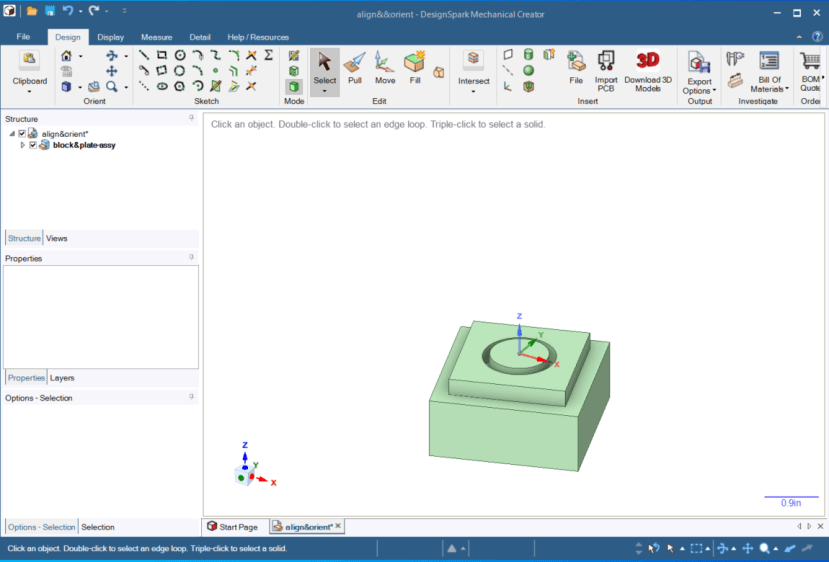Switch to the Display ribbon tab
Image resolution: width=829 pixels, height=562 pixels.
pyautogui.click(x=110, y=37)
